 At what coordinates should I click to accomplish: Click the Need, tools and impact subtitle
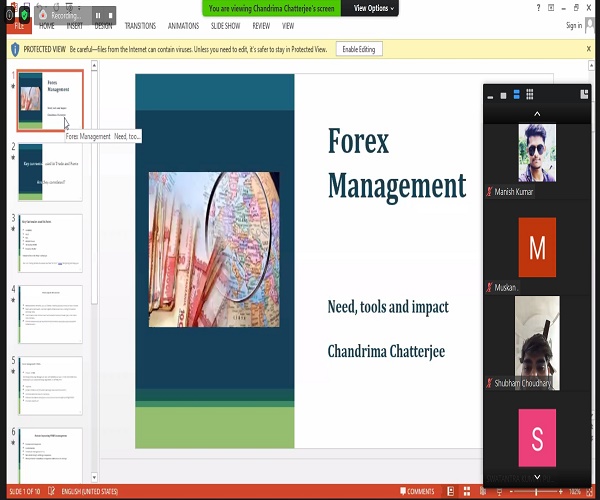pyautogui.click(x=388, y=307)
